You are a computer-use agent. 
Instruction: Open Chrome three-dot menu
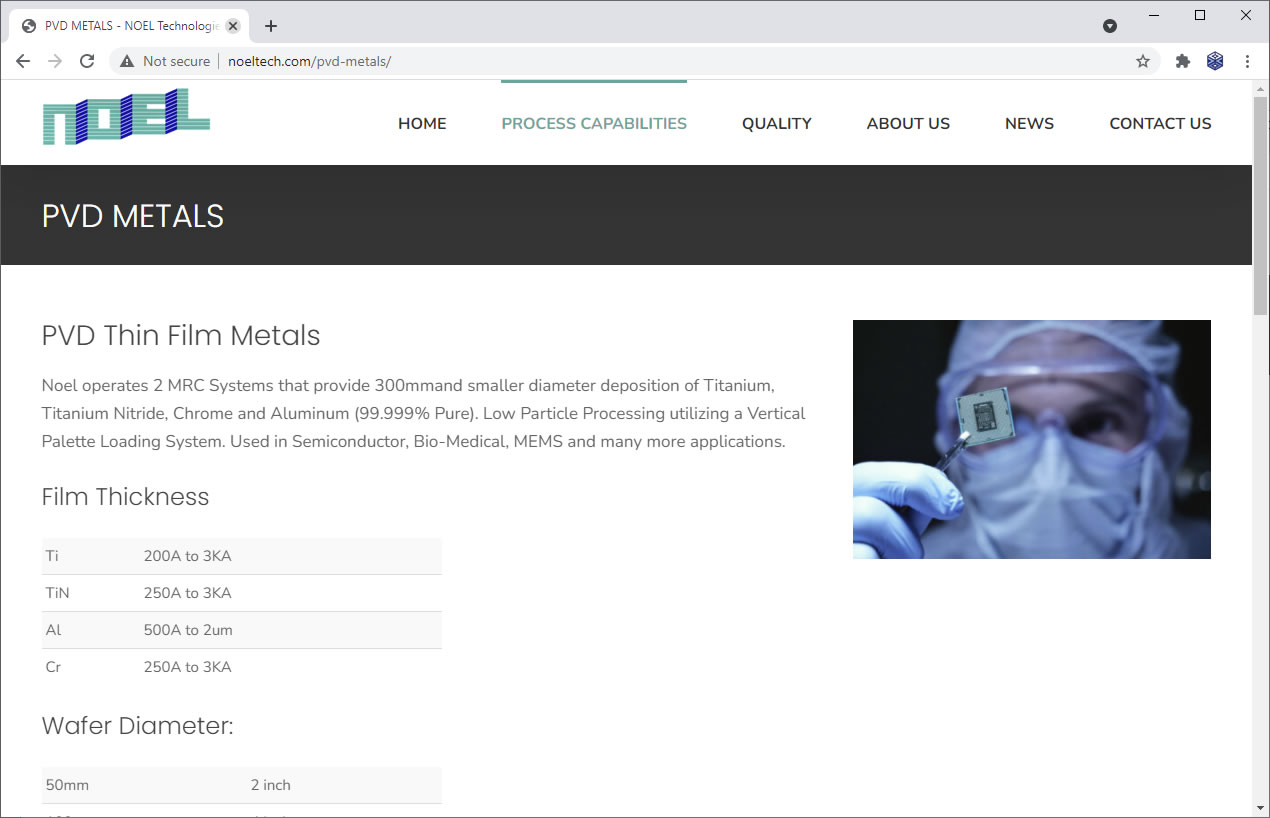click(1247, 61)
